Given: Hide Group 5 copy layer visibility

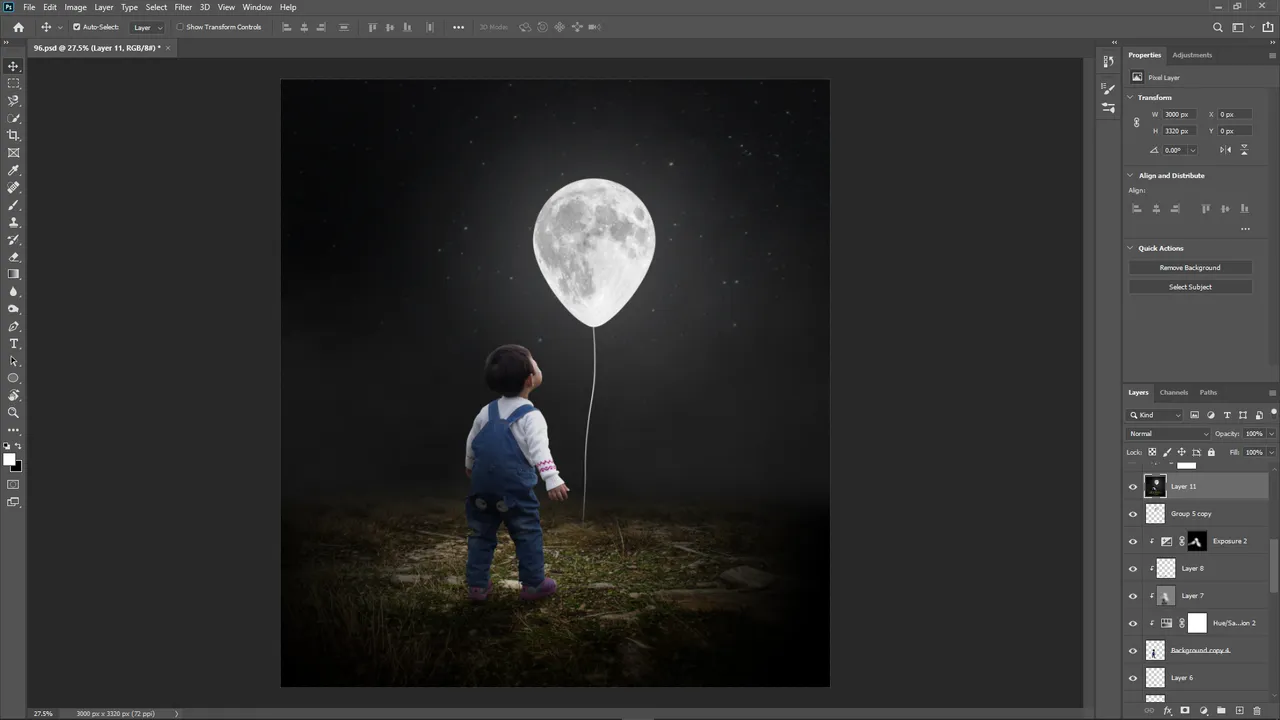Looking at the screenshot, I should click(x=1133, y=514).
